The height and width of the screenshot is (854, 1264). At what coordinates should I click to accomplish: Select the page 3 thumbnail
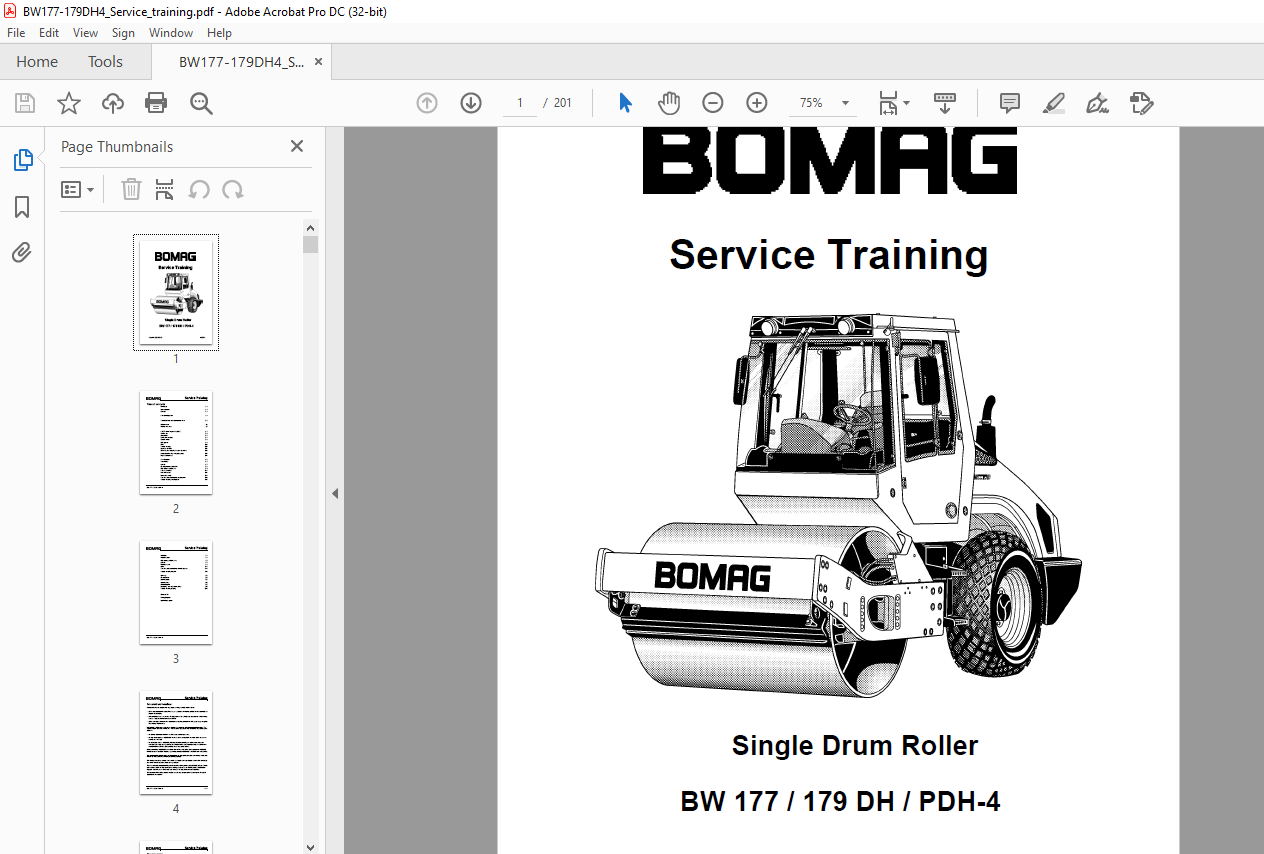176,593
